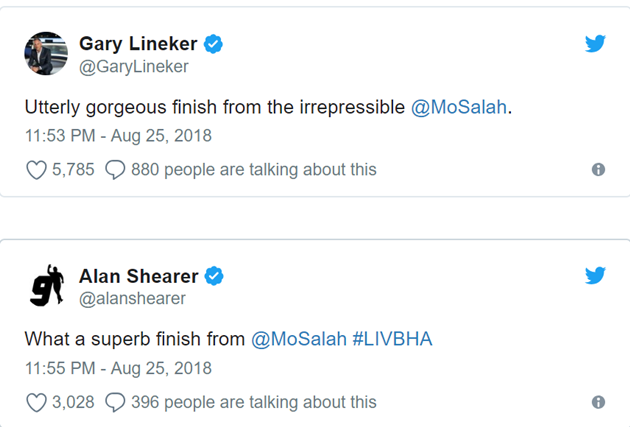The width and height of the screenshot is (630, 427).
Task: Open the #LIVBHA hashtag
Action: tap(392, 339)
